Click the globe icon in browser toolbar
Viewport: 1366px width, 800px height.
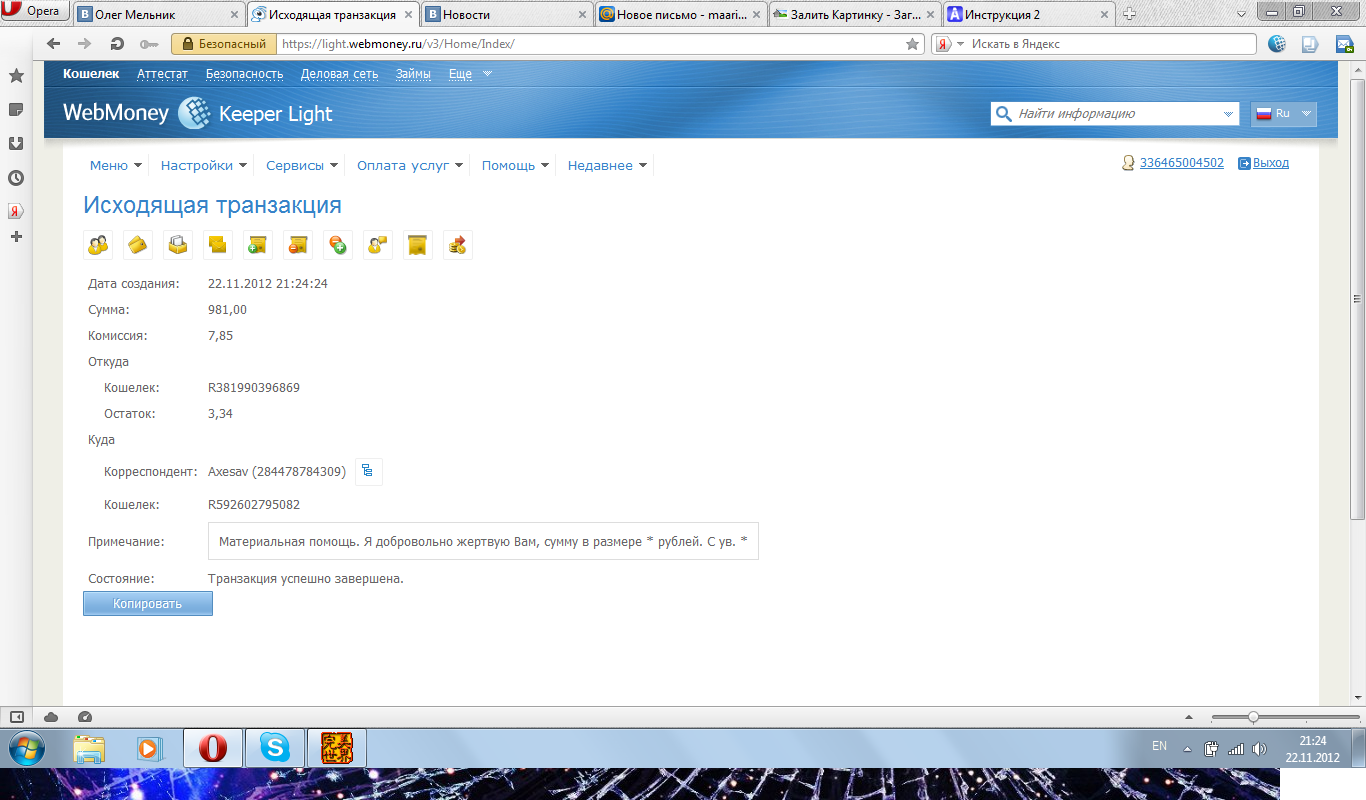pos(1277,44)
